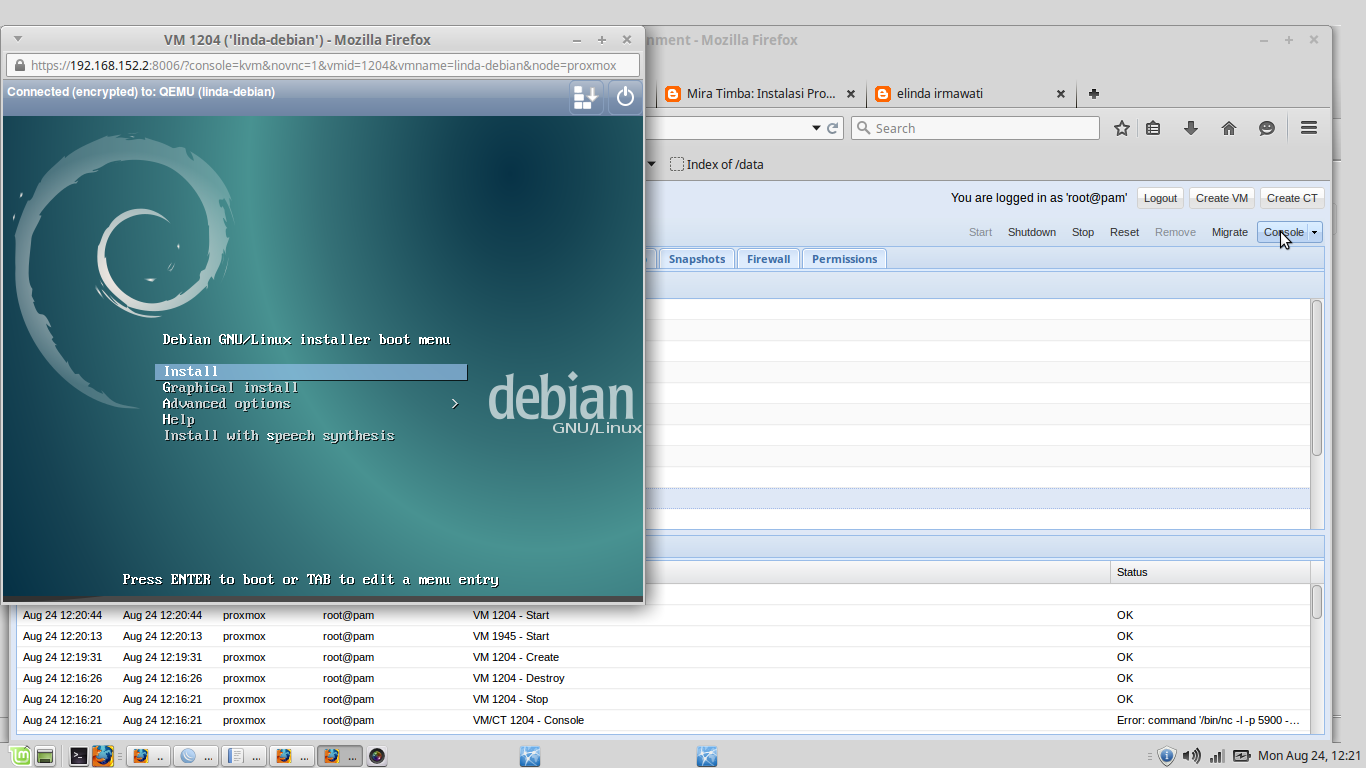Image resolution: width=1366 pixels, height=768 pixels.
Task: Expand the address bar history dropdown
Action: (817, 128)
